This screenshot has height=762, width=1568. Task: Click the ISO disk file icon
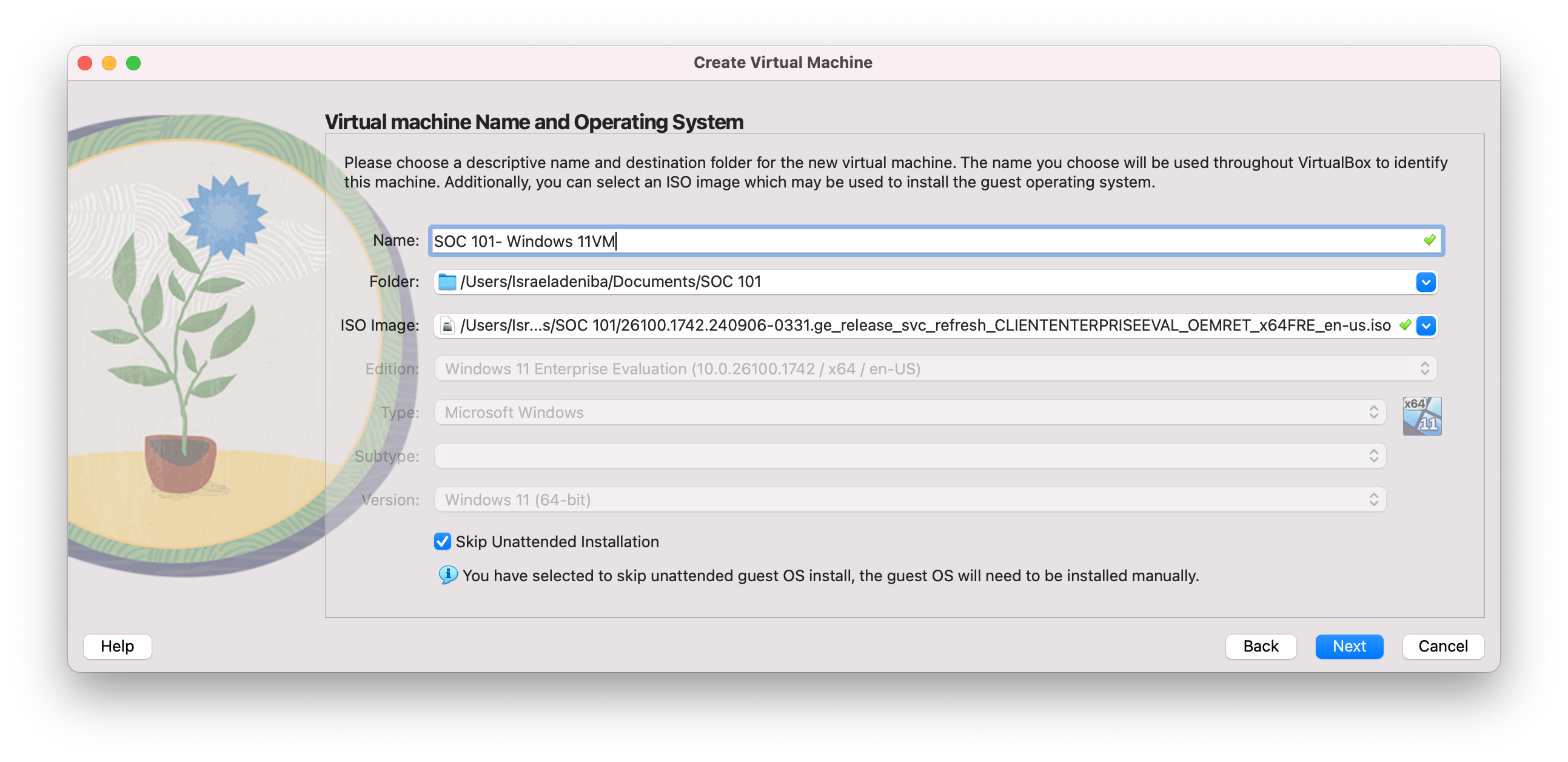(x=447, y=326)
